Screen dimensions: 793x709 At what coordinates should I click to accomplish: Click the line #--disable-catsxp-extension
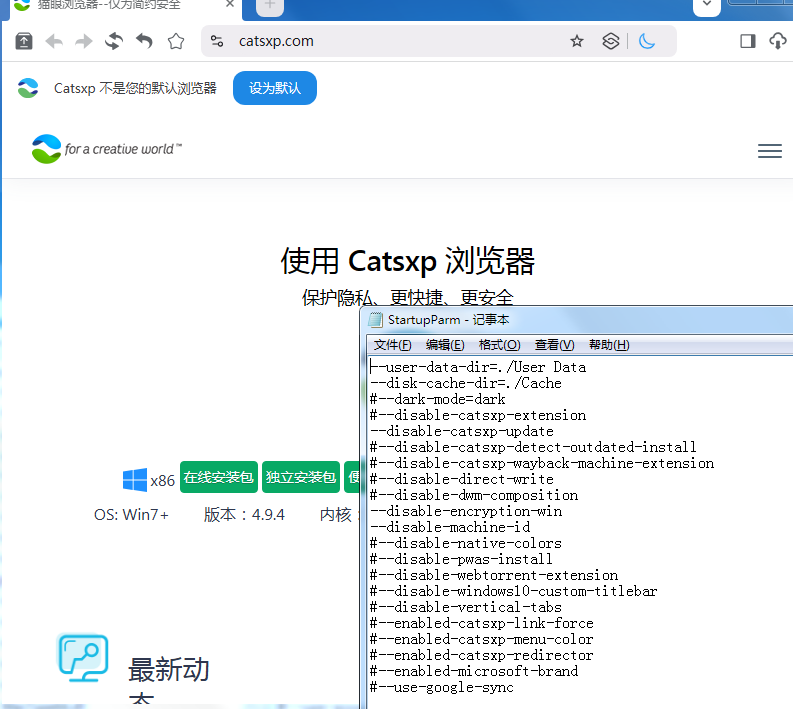pos(478,415)
